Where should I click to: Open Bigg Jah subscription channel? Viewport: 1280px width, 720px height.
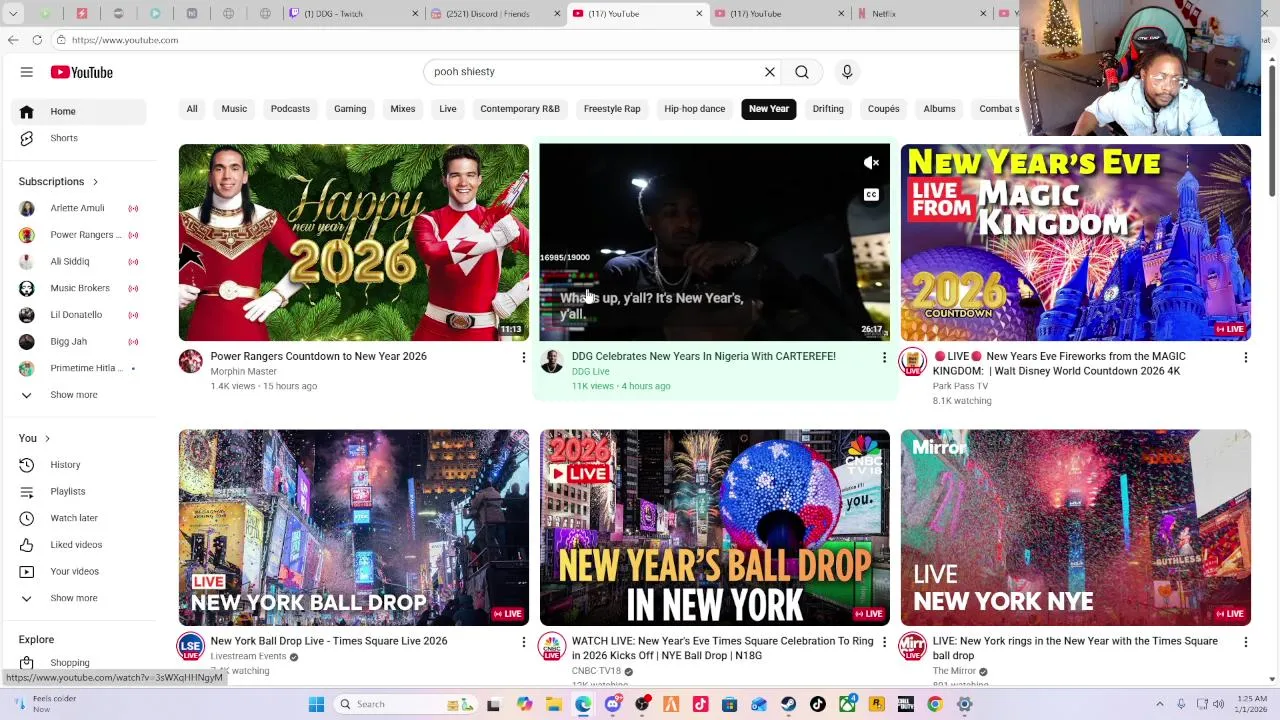pyautogui.click(x=80, y=342)
